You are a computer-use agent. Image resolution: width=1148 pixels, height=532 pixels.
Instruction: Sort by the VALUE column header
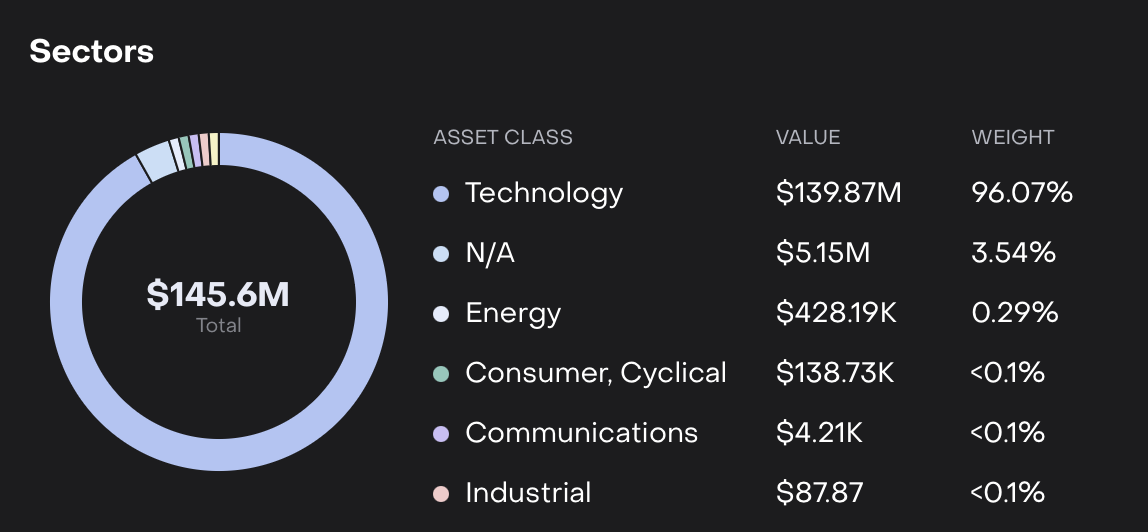[x=808, y=138]
